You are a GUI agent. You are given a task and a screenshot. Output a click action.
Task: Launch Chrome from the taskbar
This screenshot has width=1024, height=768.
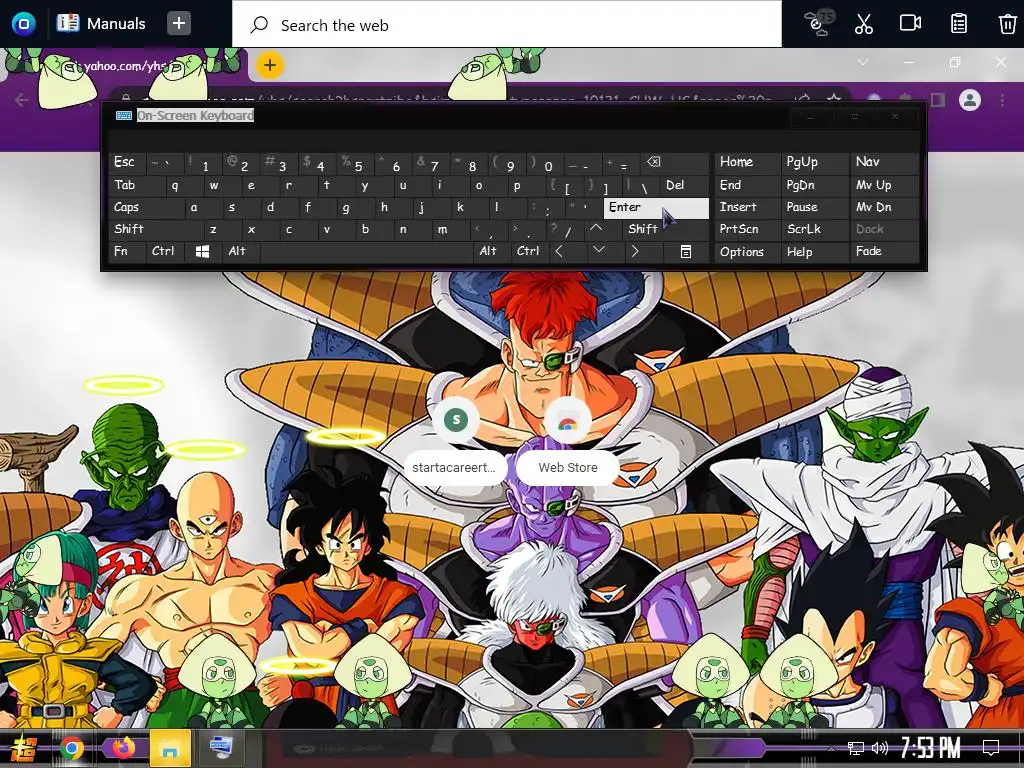point(72,748)
